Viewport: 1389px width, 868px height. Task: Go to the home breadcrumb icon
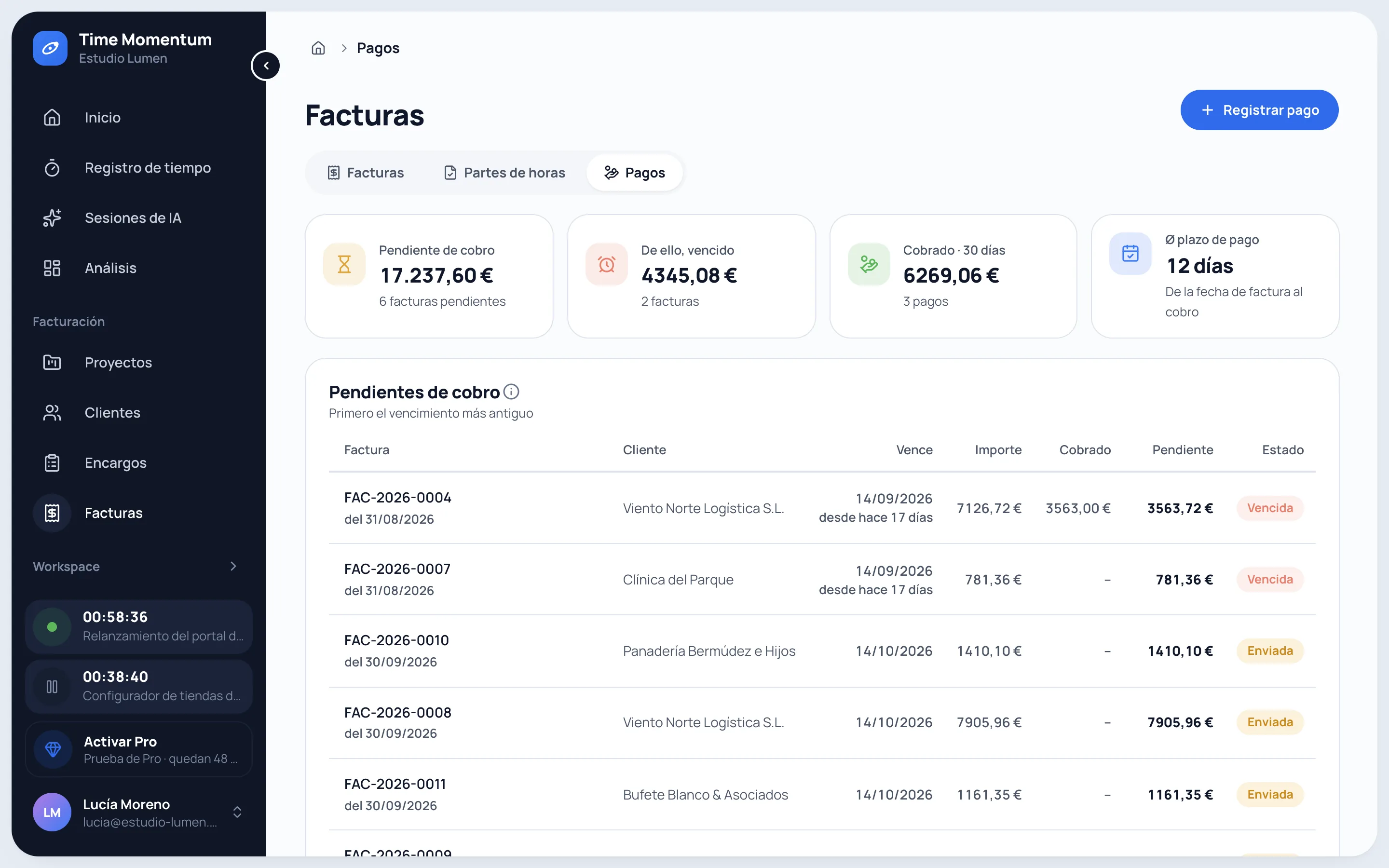coord(318,48)
